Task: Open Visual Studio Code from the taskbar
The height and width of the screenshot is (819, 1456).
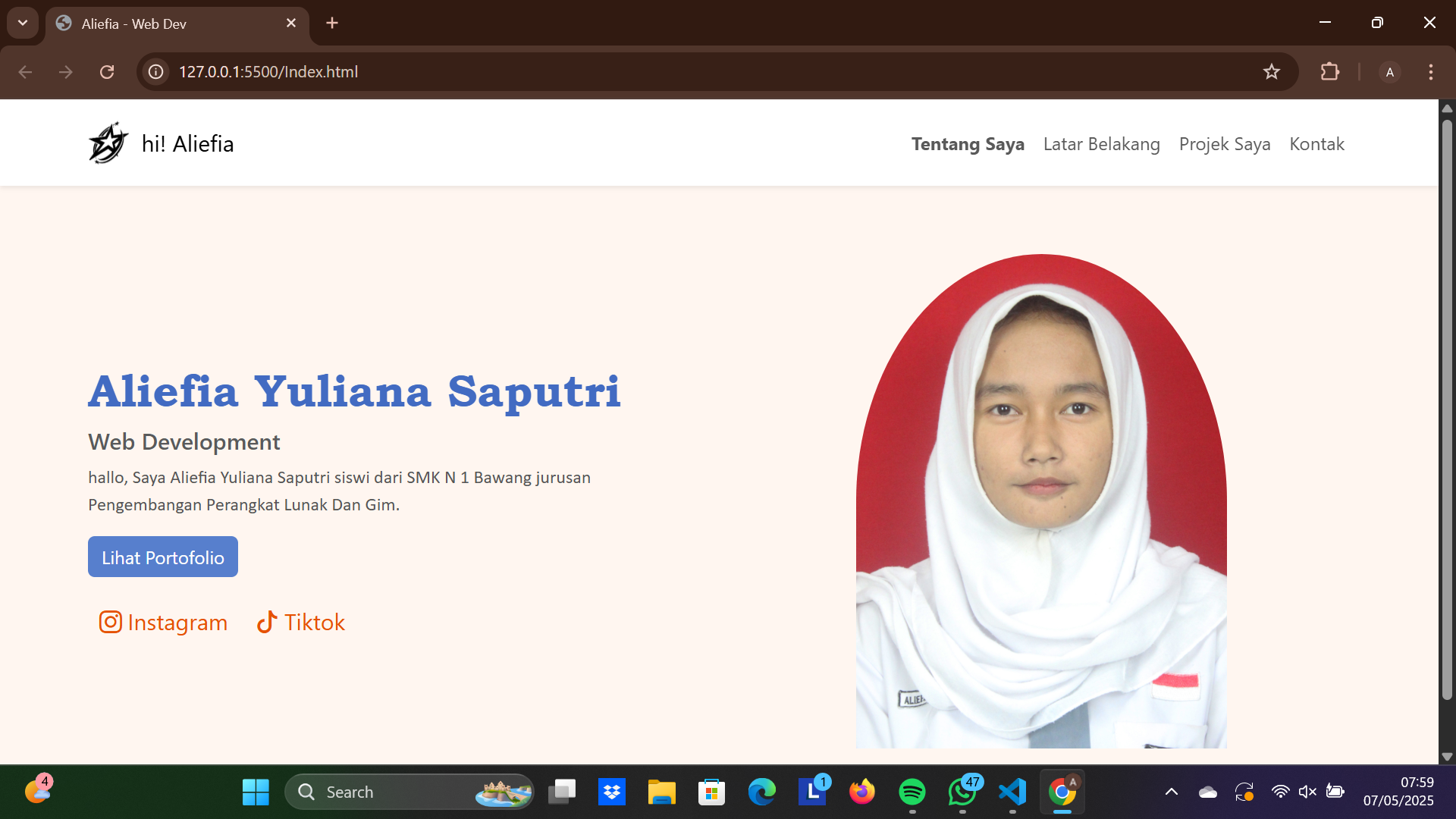Action: (1012, 792)
